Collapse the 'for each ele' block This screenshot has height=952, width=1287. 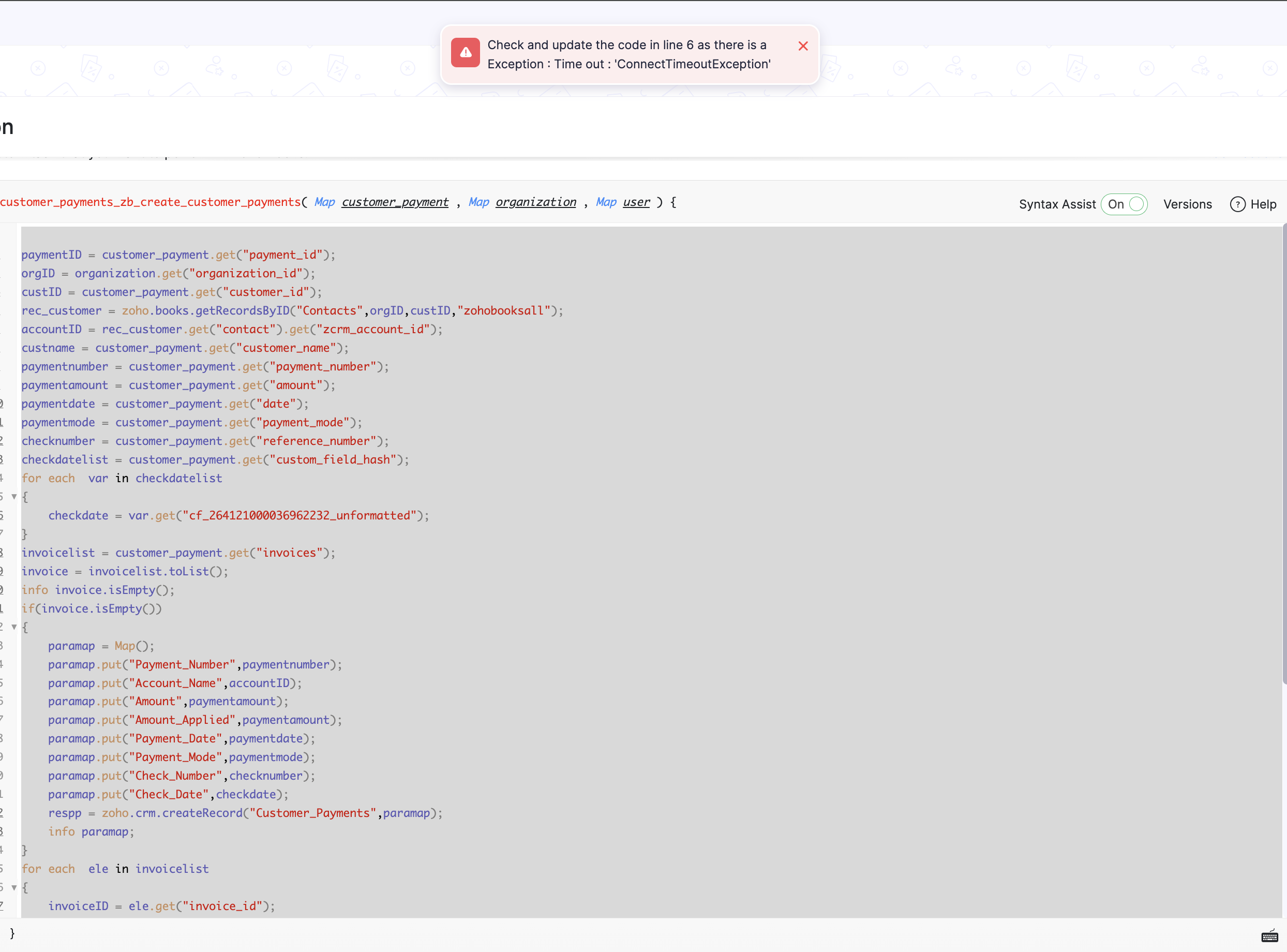pos(14,887)
